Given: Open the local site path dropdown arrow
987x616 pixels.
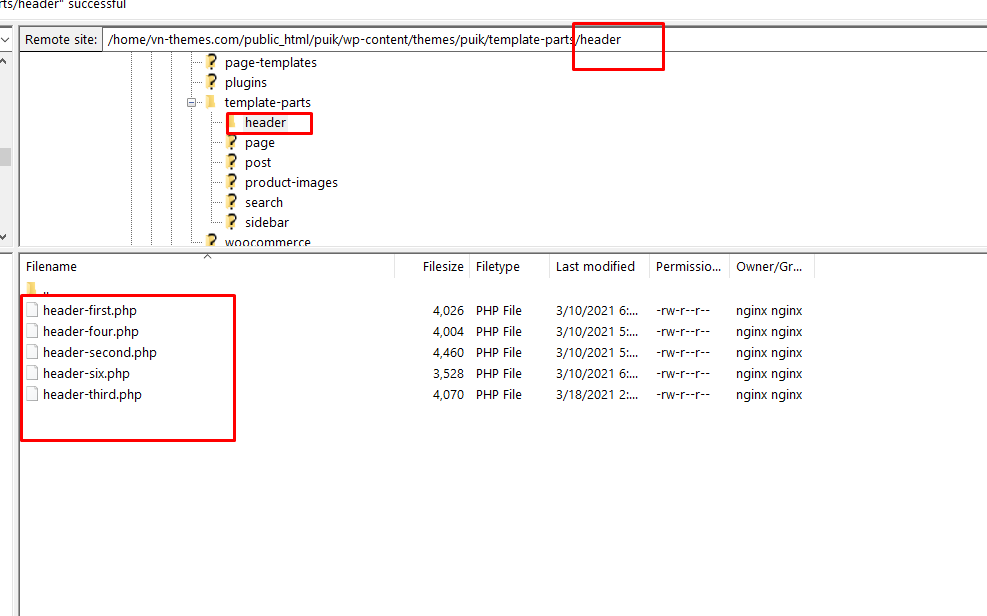Looking at the screenshot, I should (x=6, y=39).
